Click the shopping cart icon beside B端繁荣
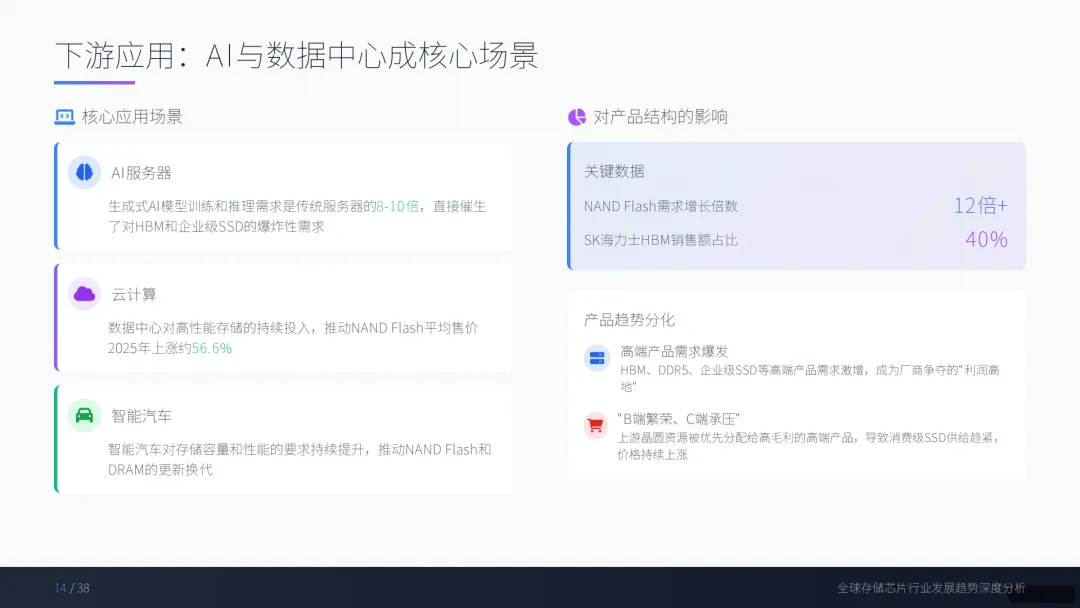The width and height of the screenshot is (1080, 608). click(x=595, y=426)
